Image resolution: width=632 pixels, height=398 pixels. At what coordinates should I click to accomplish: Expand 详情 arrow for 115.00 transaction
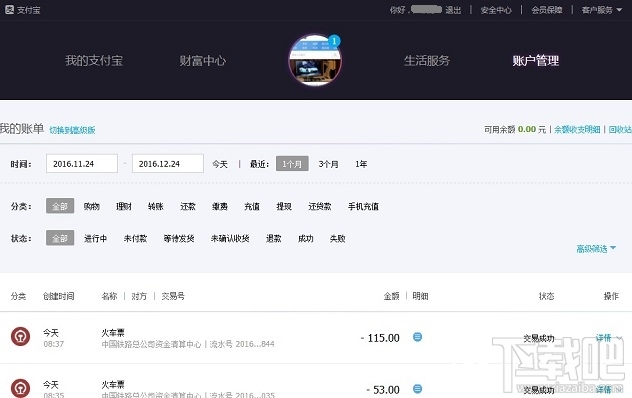click(x=620, y=338)
